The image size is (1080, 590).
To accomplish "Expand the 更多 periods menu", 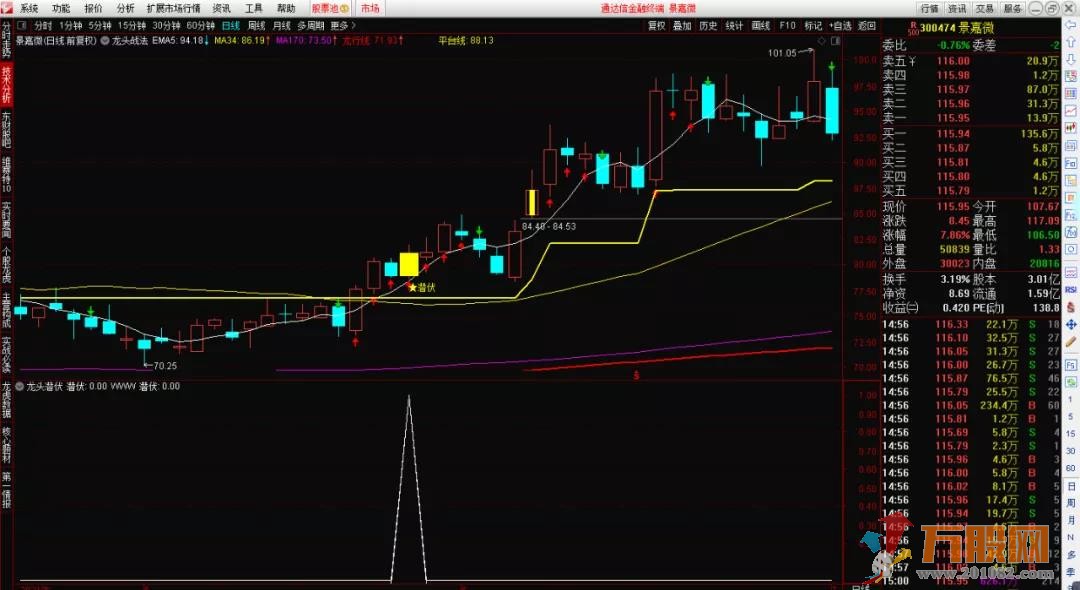I will click(x=343, y=25).
